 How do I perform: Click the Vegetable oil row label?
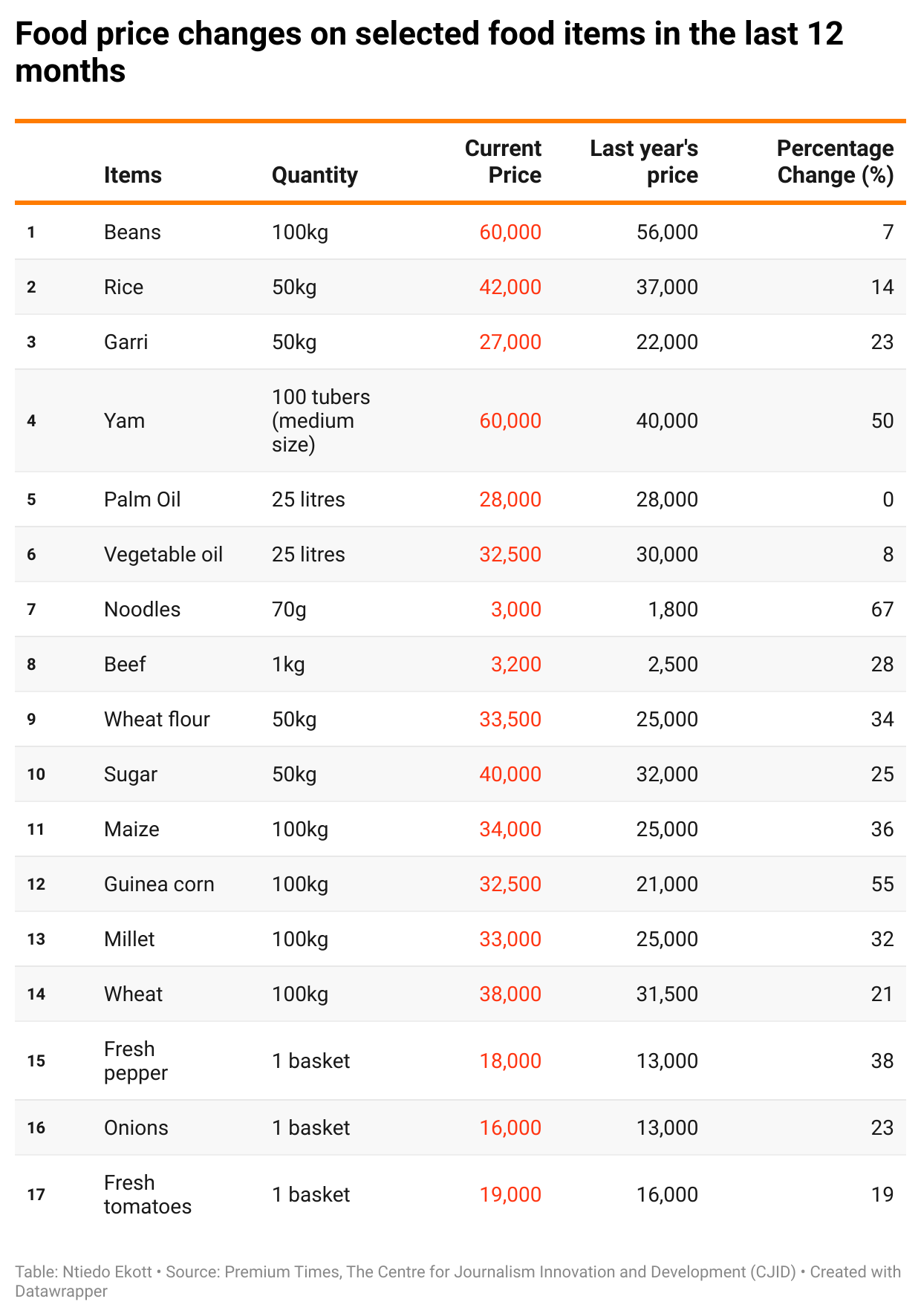[x=163, y=555]
